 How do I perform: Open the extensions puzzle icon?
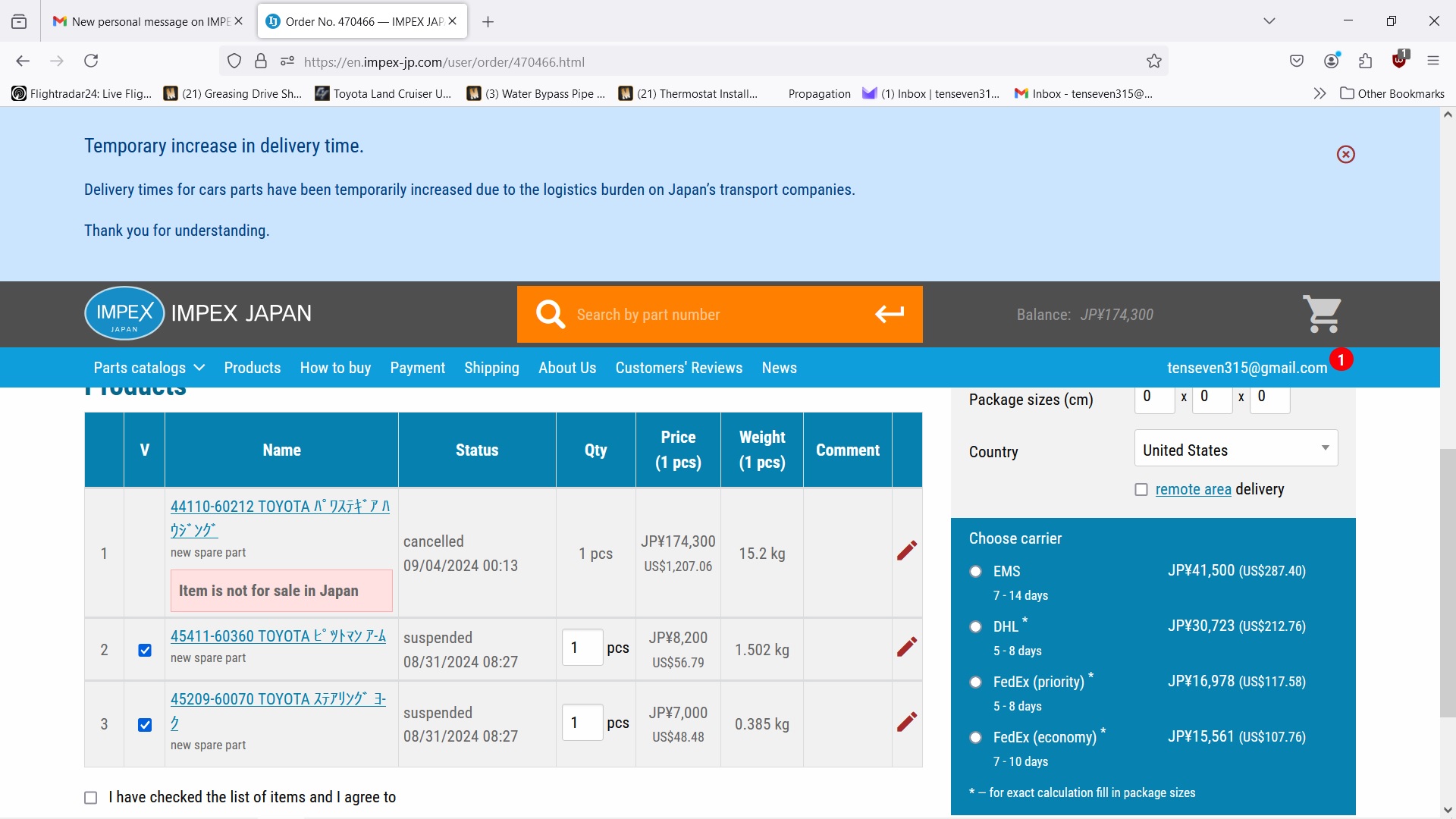tap(1366, 61)
